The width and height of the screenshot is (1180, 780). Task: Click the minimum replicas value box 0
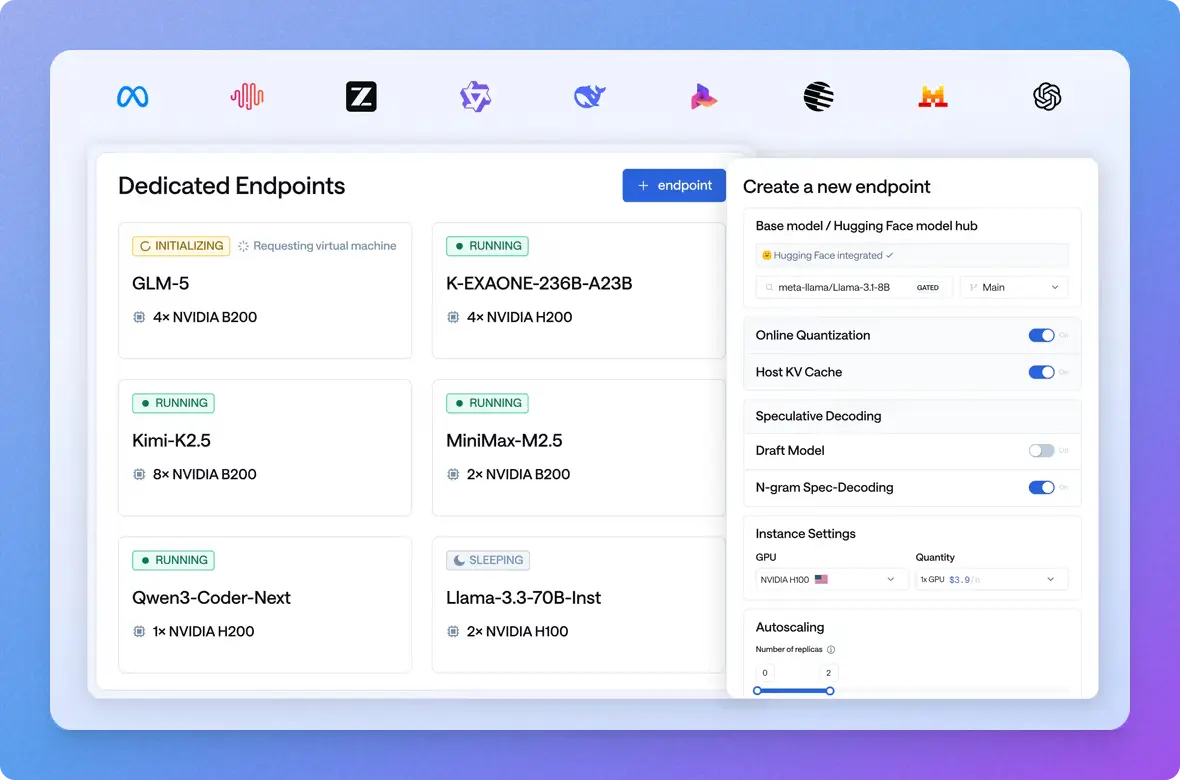click(x=765, y=673)
